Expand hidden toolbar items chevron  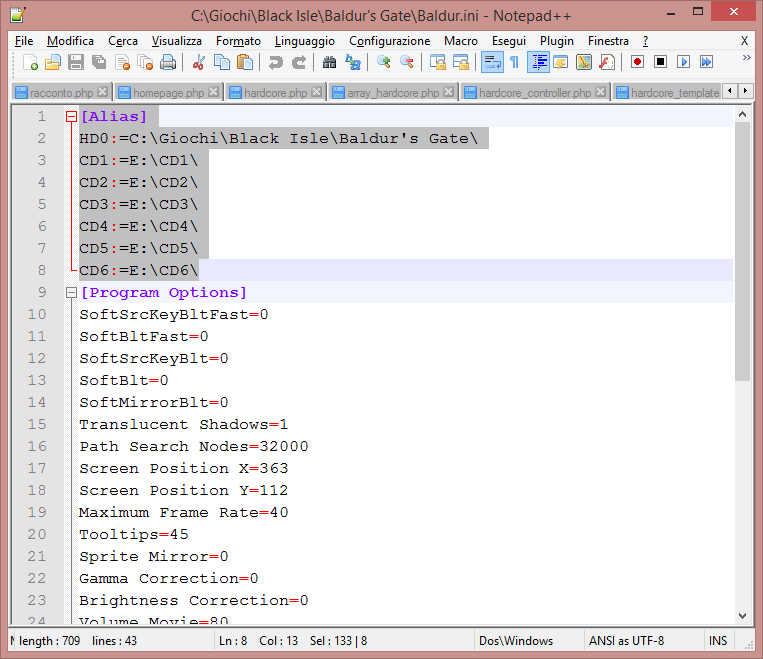pyautogui.click(x=746, y=58)
